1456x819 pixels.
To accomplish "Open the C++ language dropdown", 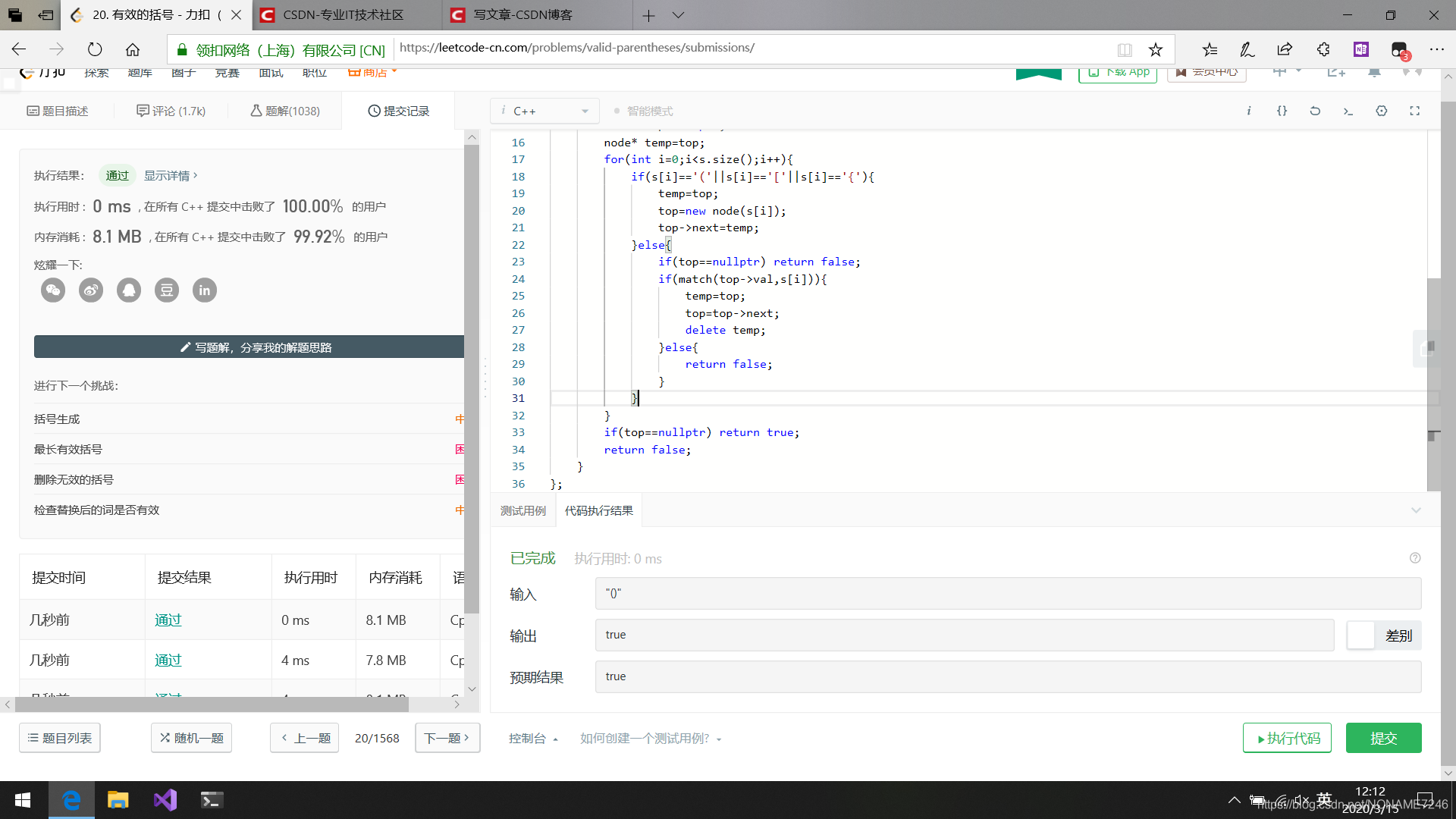I will click(546, 111).
